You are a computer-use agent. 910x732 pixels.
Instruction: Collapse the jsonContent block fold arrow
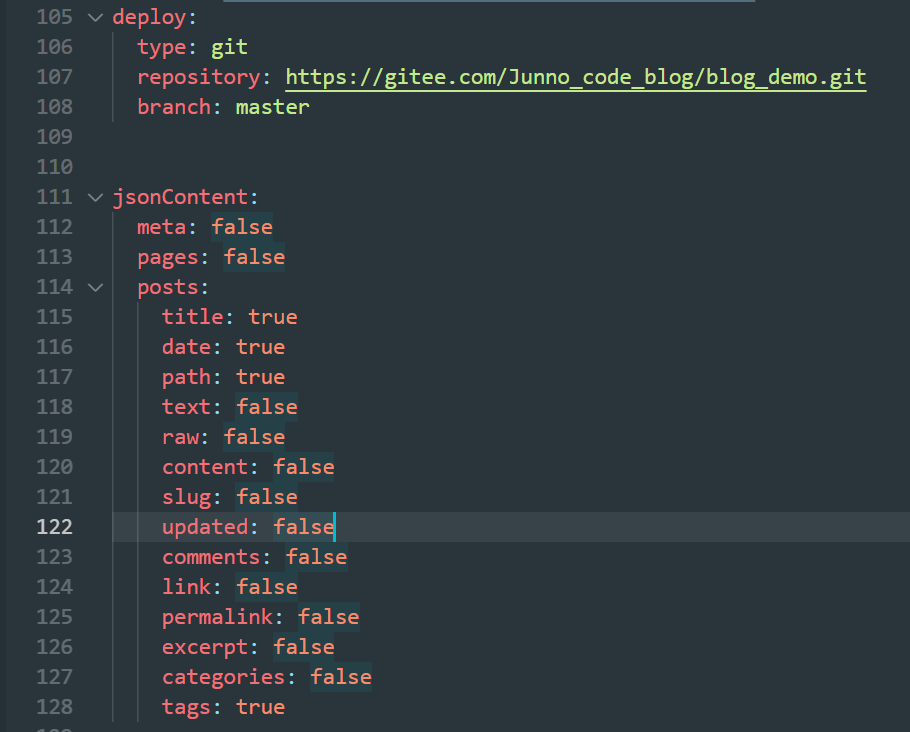[x=95, y=197]
